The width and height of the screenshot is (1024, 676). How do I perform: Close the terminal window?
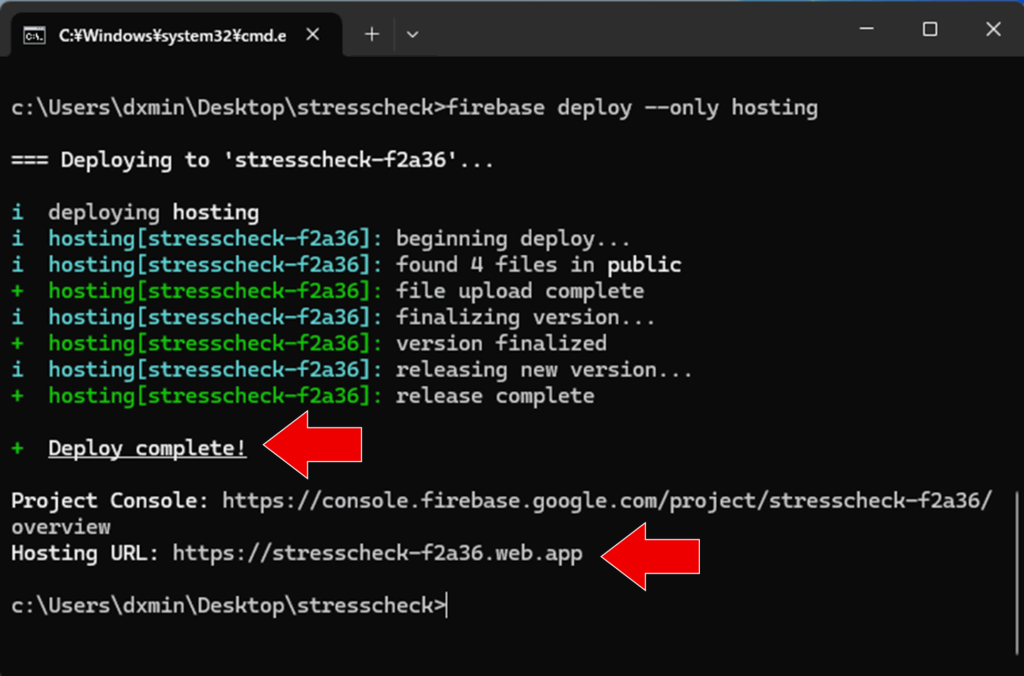point(993,29)
